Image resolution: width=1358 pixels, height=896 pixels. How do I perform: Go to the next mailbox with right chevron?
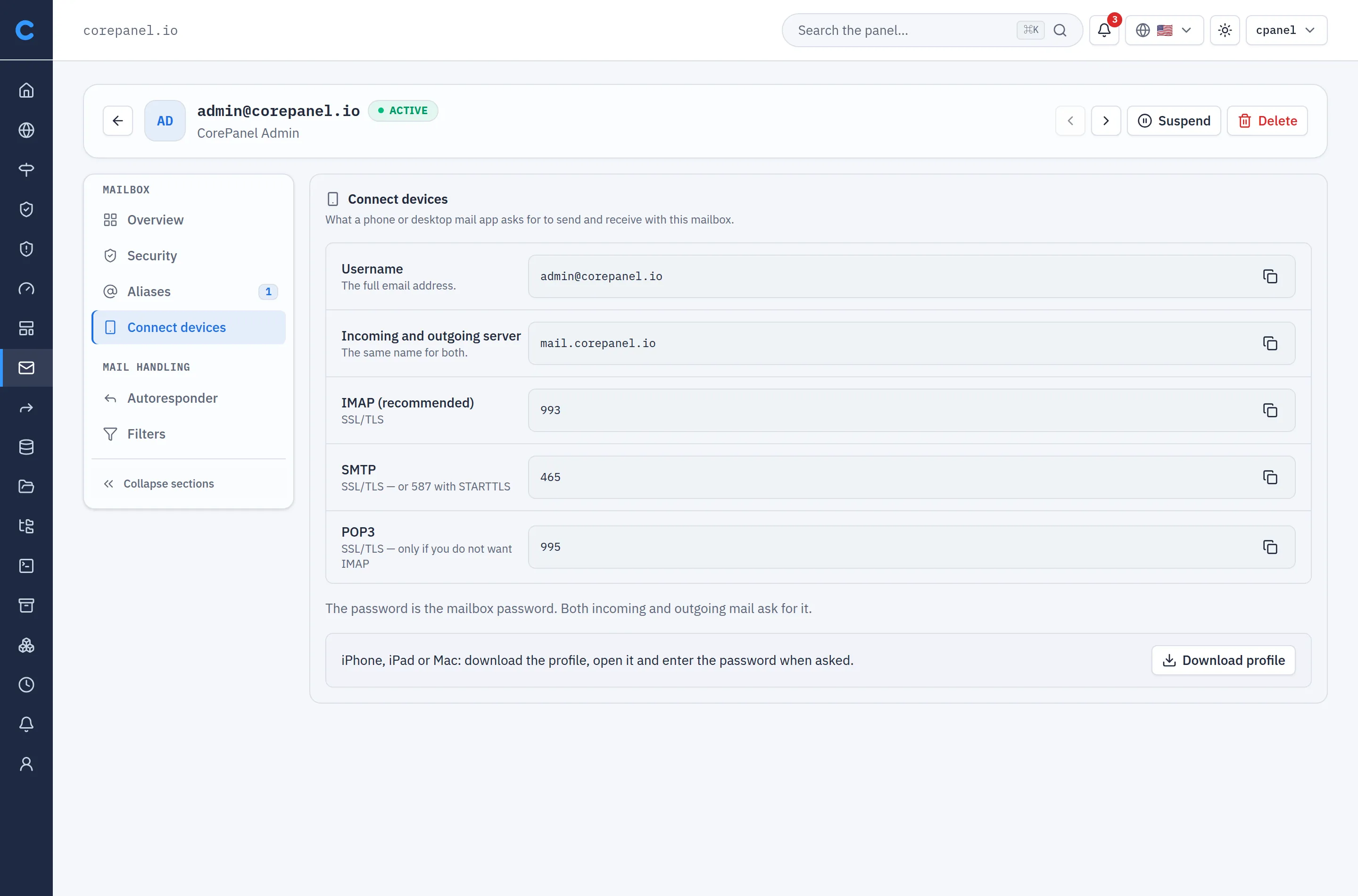click(x=1105, y=121)
